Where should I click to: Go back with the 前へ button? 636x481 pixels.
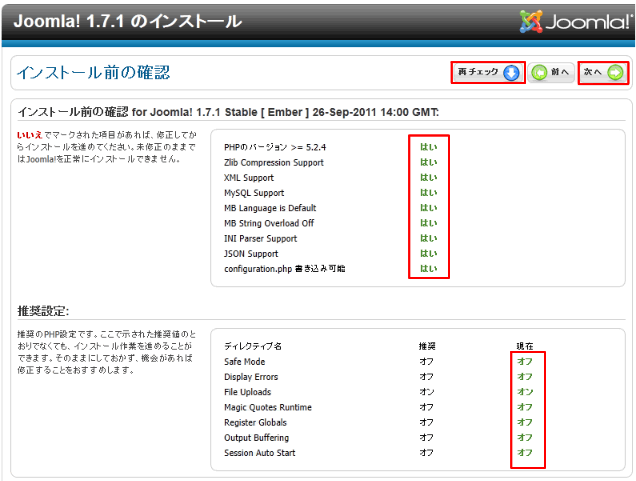tap(551, 73)
